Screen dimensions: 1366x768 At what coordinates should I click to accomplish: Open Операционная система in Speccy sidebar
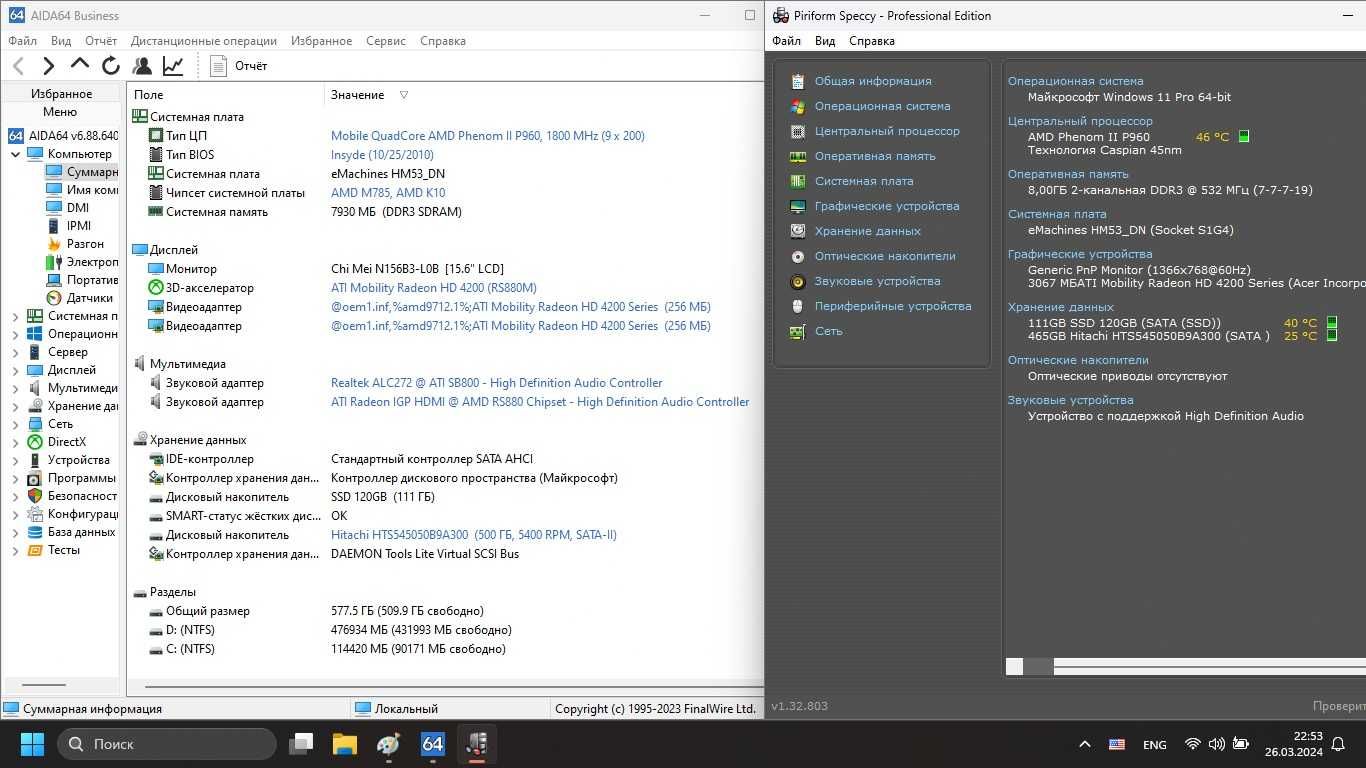(882, 106)
